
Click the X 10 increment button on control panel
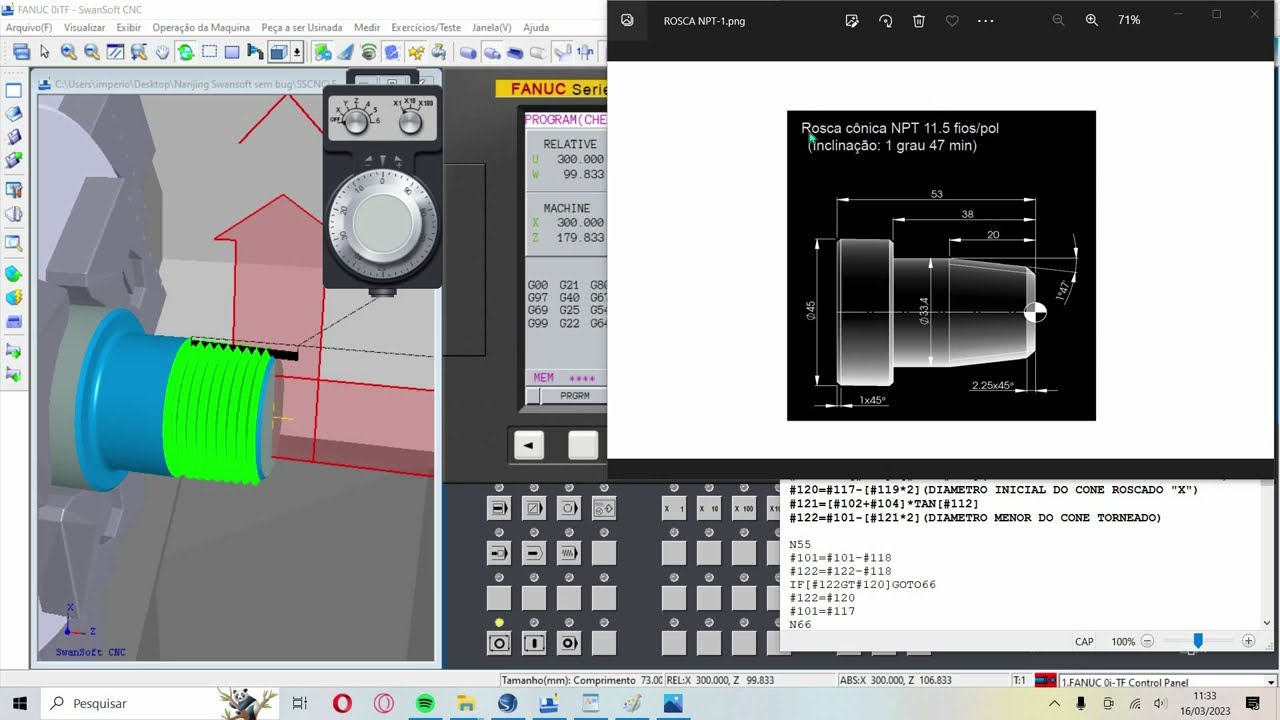(x=709, y=508)
